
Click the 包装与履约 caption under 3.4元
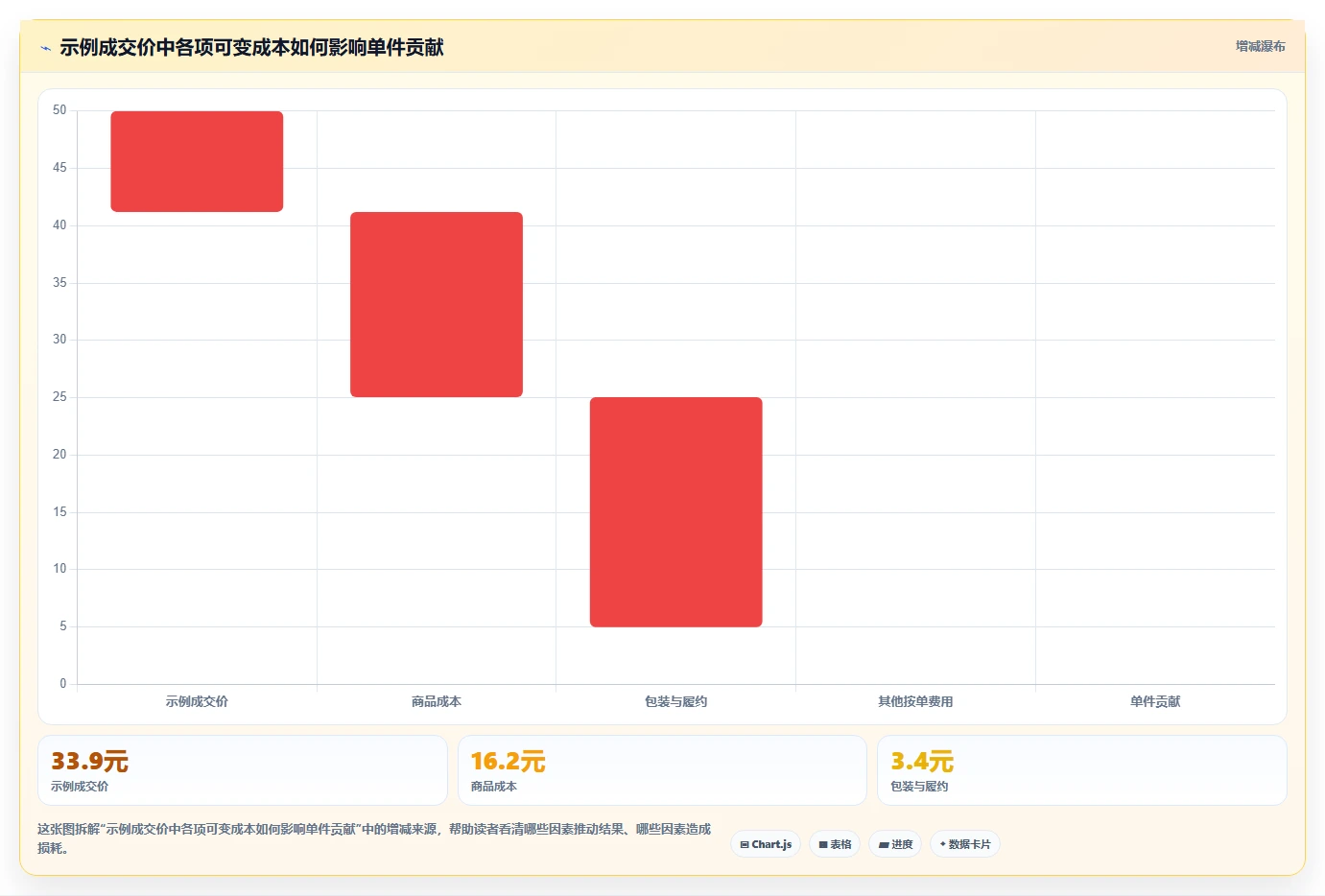pyautogui.click(x=919, y=787)
